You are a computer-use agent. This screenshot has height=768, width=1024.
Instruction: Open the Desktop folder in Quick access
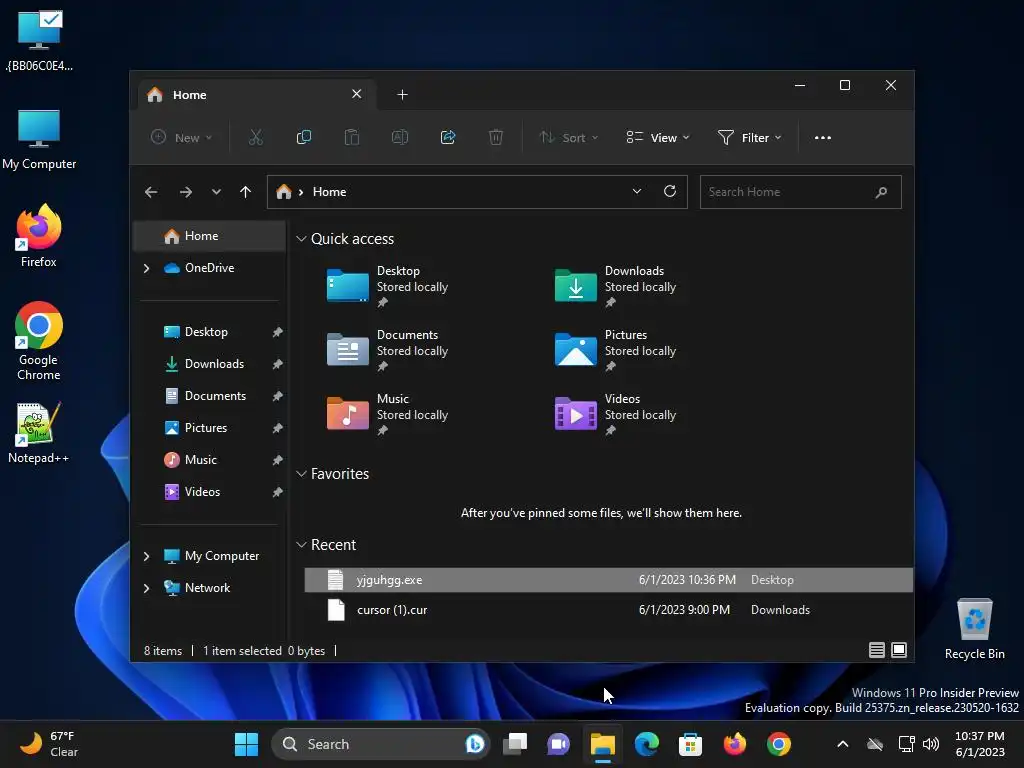387,286
